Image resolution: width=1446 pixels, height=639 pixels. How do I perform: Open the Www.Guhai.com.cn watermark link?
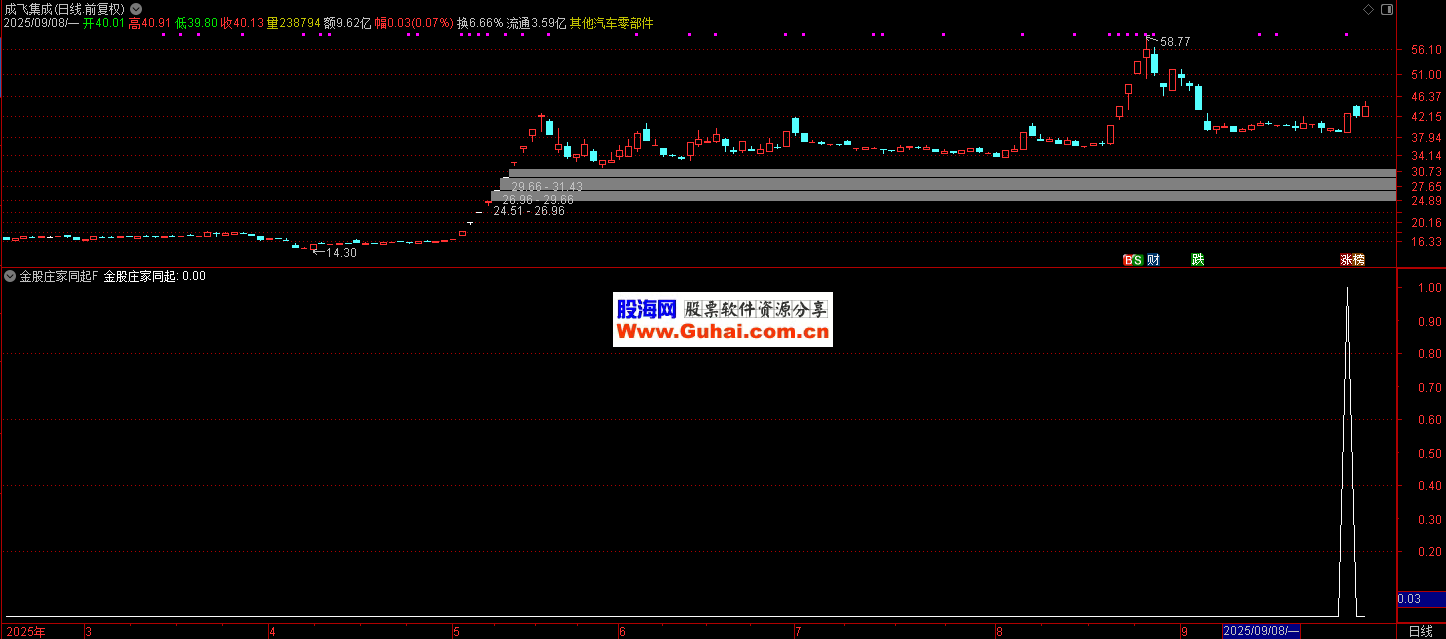tap(722, 333)
